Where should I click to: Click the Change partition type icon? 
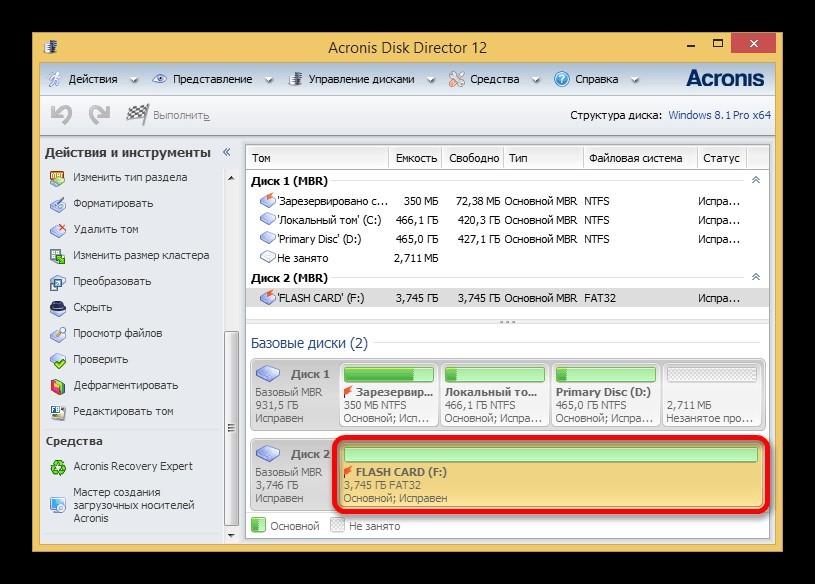[57, 178]
